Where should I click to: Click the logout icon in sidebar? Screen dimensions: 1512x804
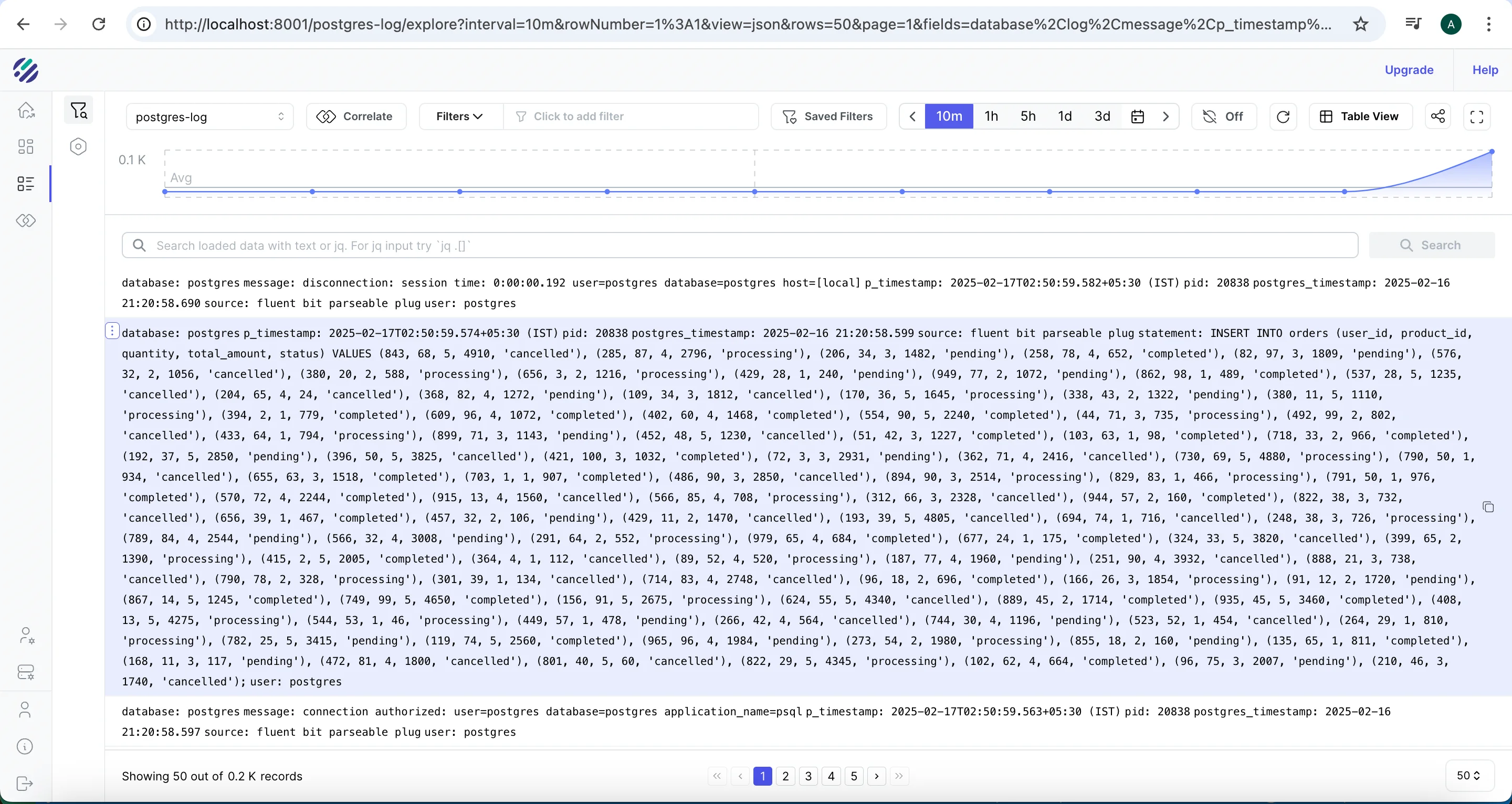pos(25,784)
